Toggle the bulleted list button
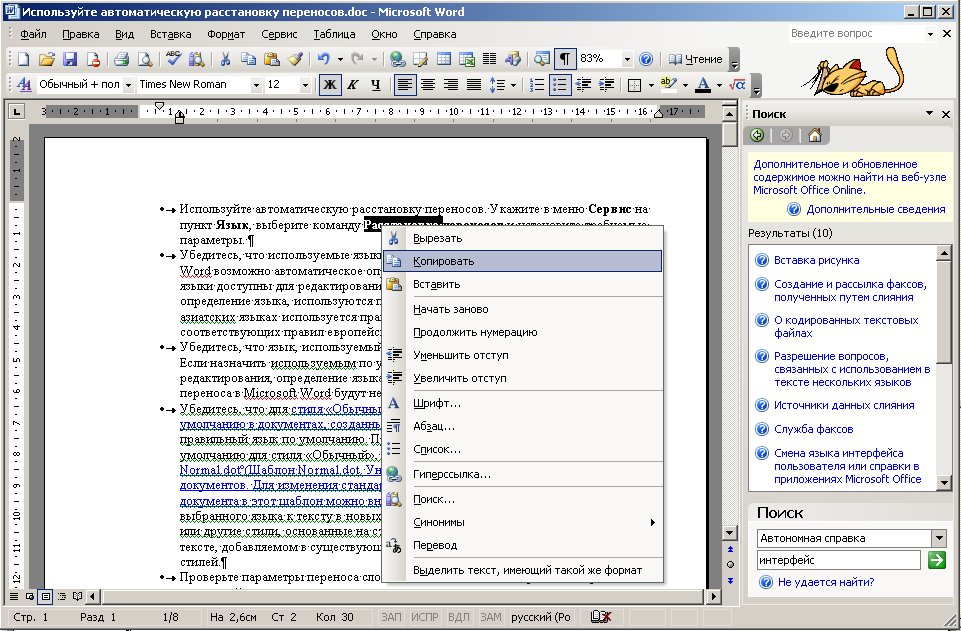 click(560, 85)
